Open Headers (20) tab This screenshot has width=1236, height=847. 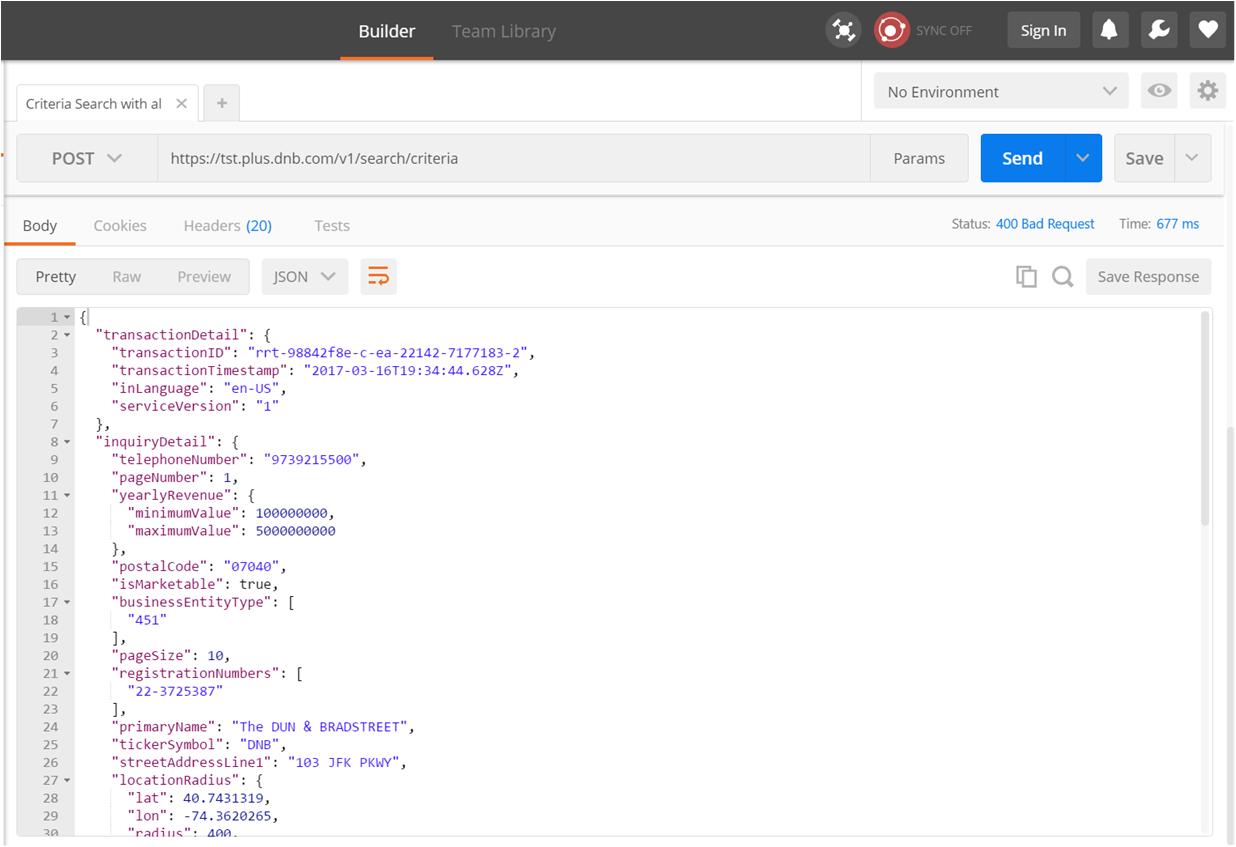click(x=228, y=225)
